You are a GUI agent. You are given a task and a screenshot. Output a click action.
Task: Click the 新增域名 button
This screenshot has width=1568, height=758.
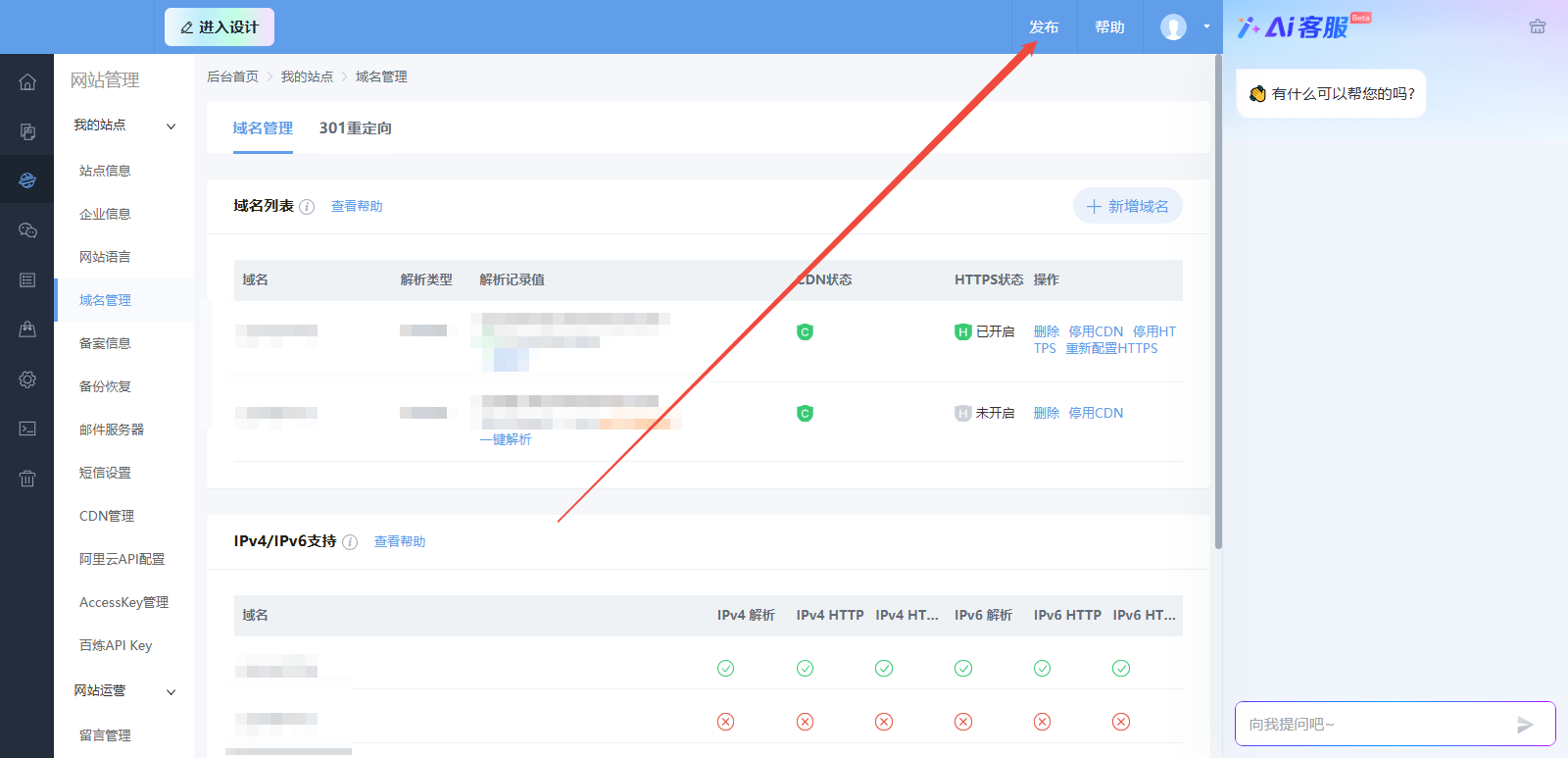pos(1128,206)
